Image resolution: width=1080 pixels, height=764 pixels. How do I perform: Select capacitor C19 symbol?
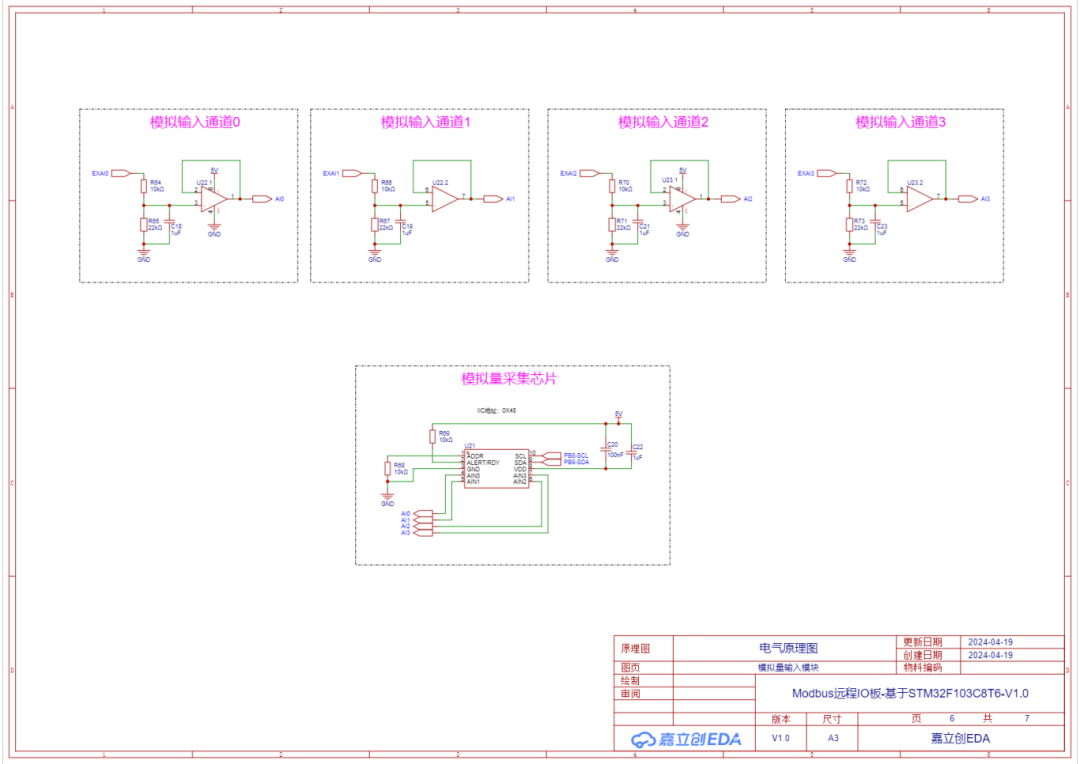point(400,222)
